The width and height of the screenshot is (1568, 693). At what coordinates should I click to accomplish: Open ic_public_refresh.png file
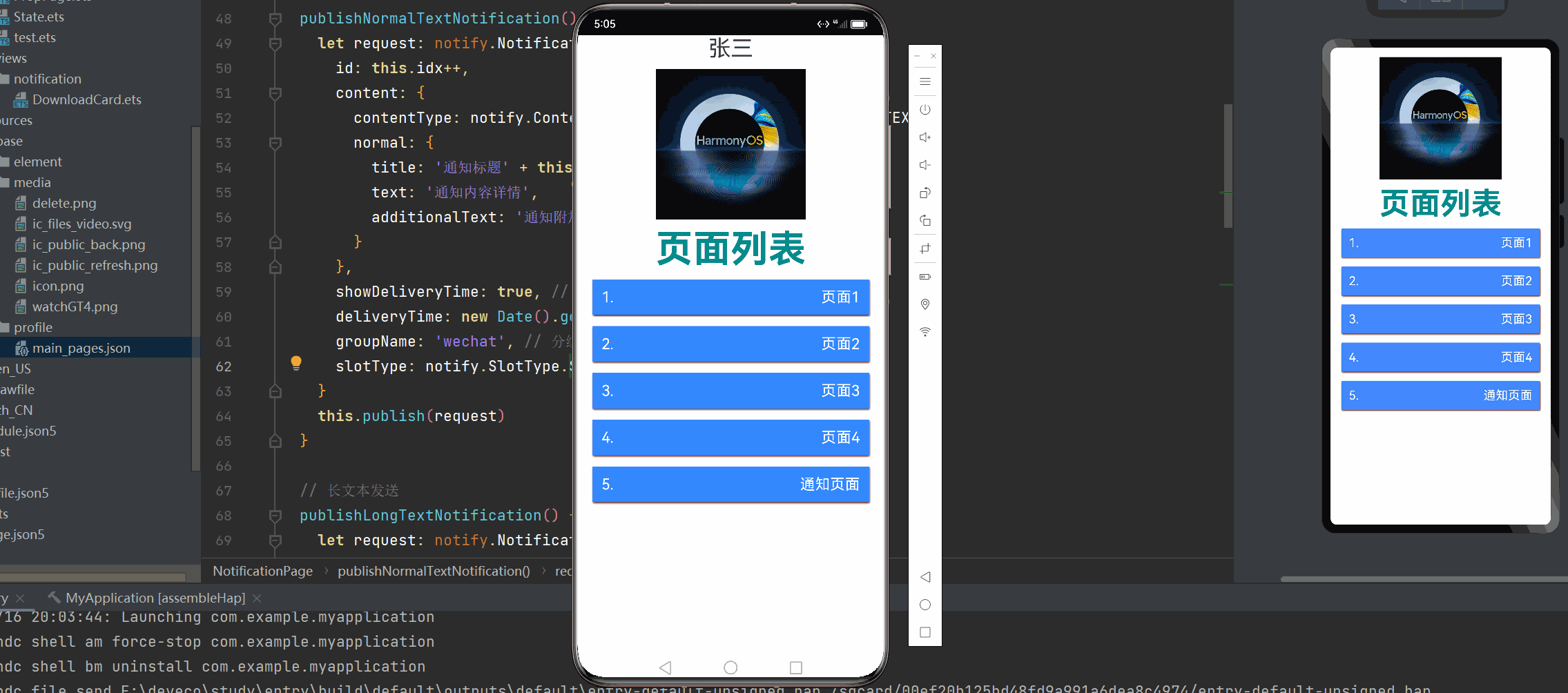coord(95,265)
